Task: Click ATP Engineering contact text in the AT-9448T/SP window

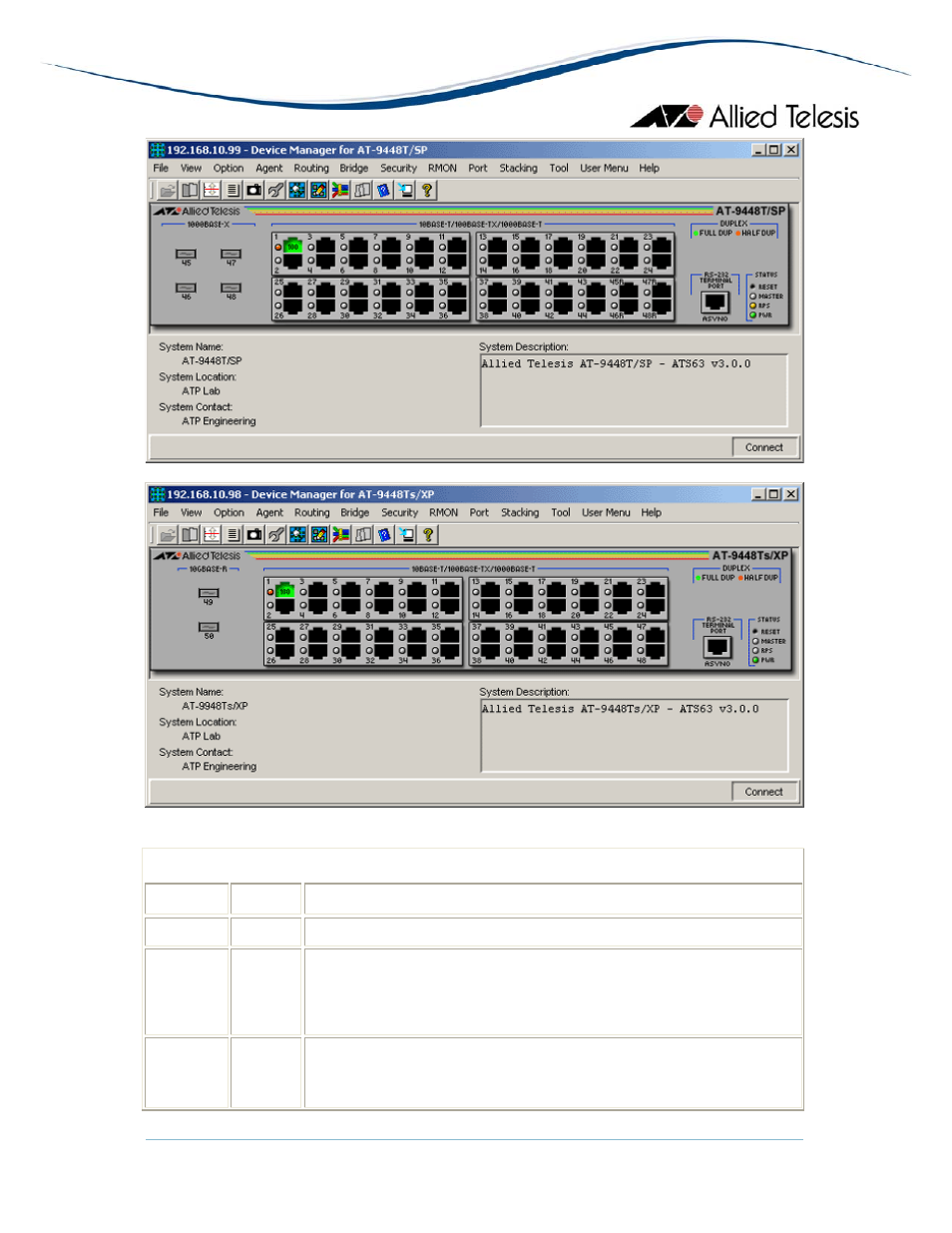Action: click(x=219, y=421)
